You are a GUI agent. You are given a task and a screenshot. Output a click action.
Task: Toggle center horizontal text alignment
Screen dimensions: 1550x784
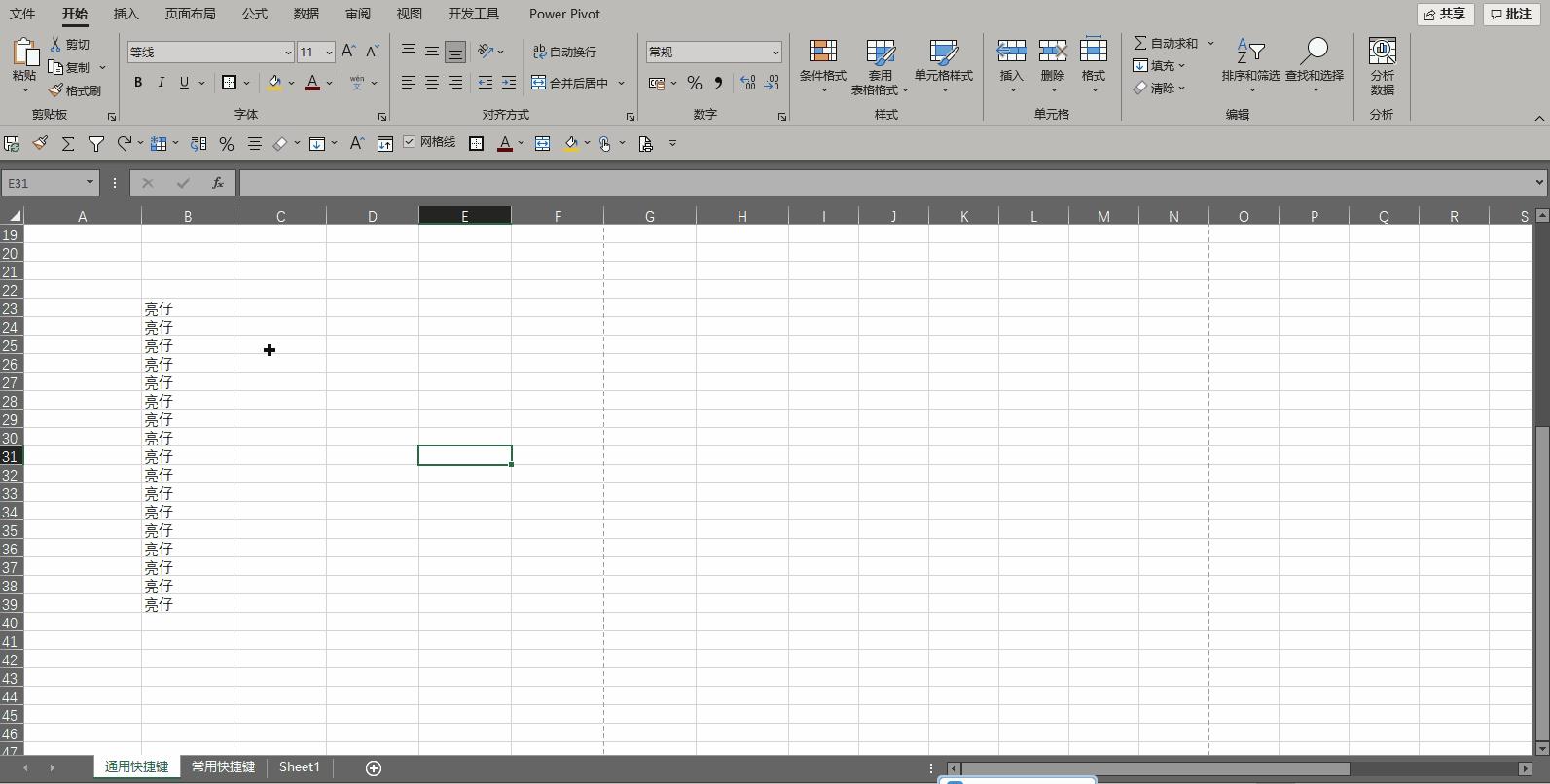point(432,83)
